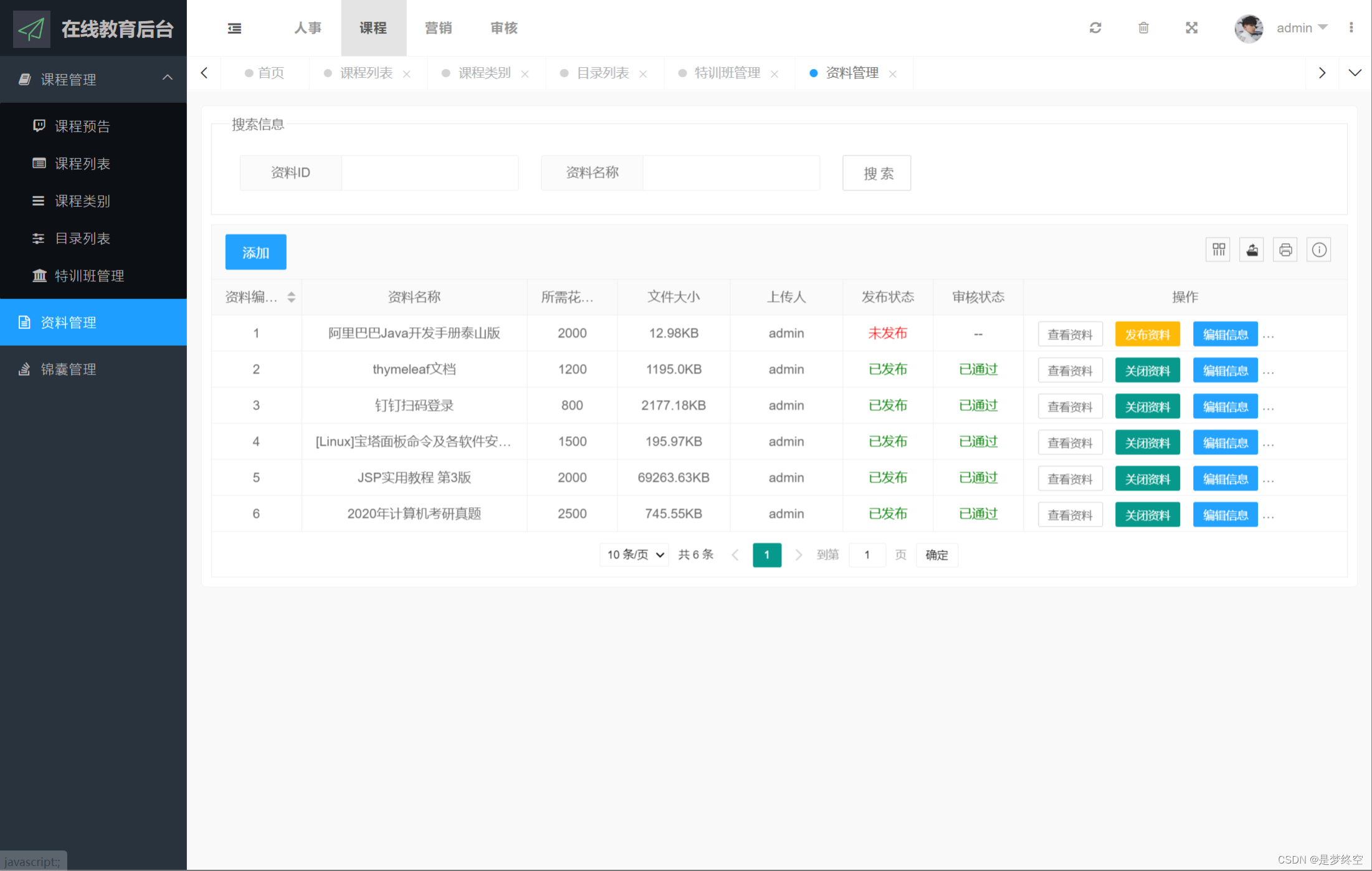Viewport: 1372px width, 871px height.
Task: Click the 未发布 status in row 1
Action: tap(888, 333)
